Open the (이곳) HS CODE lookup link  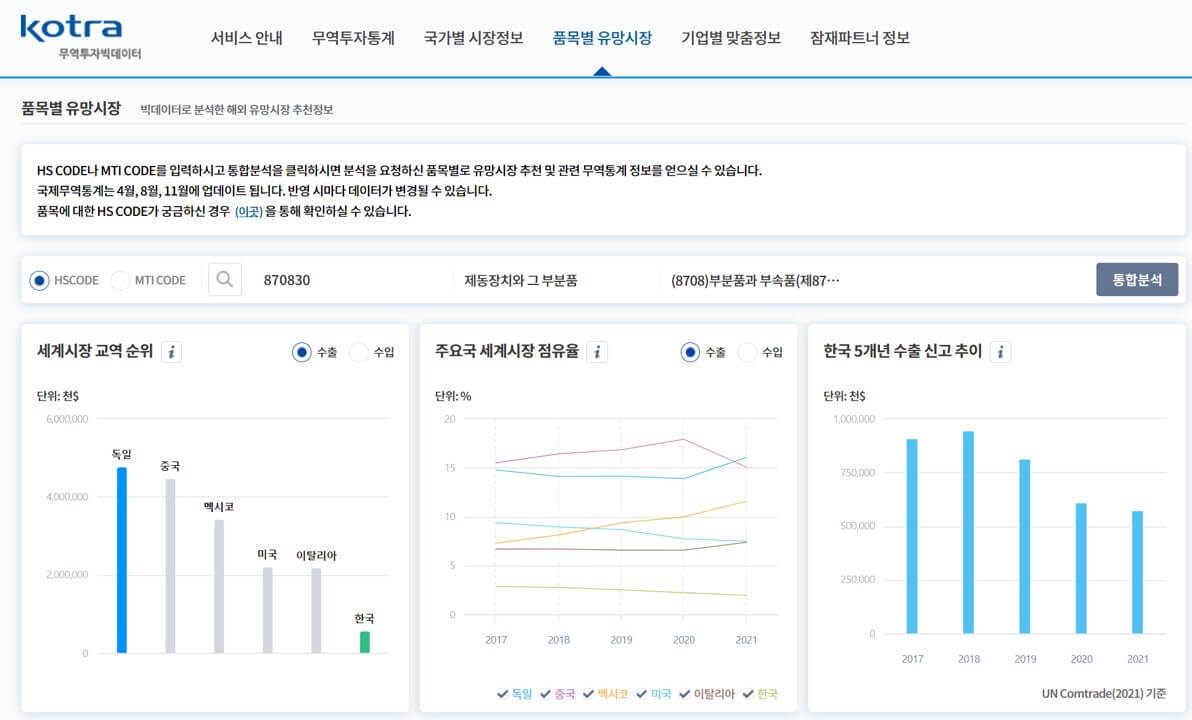[x=251, y=213]
